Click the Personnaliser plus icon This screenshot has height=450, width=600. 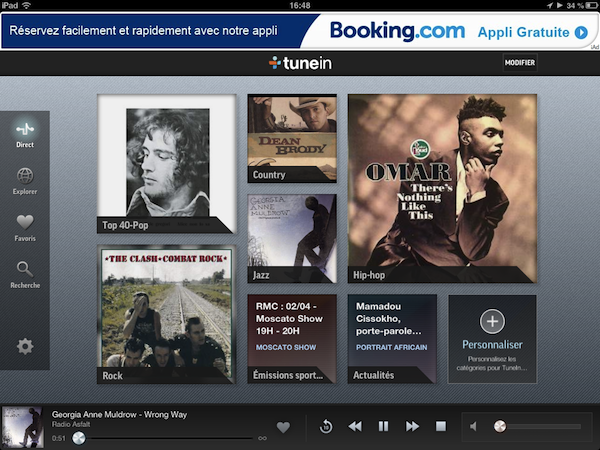492,321
